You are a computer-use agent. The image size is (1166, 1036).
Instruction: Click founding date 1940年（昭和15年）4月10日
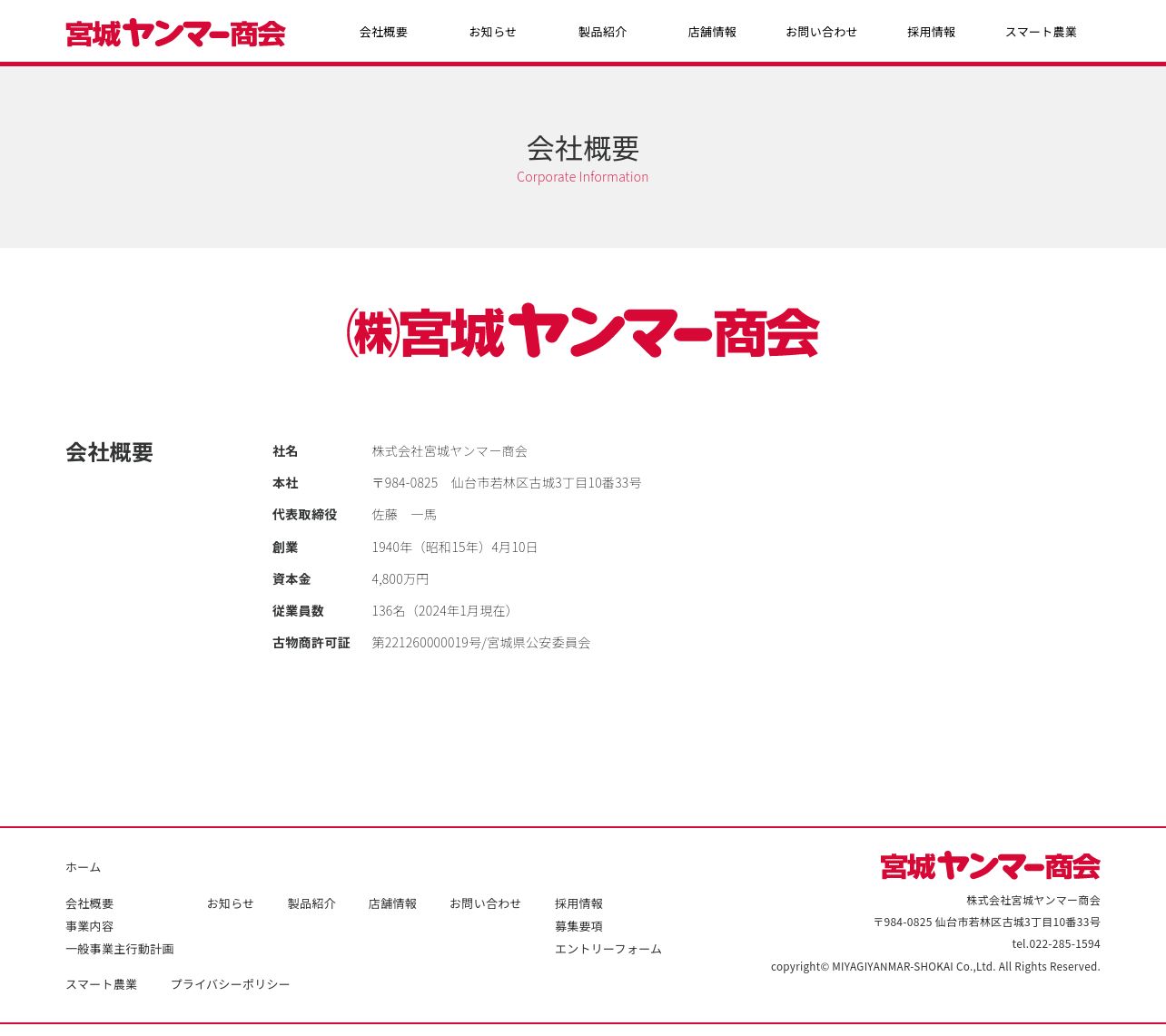coord(454,548)
